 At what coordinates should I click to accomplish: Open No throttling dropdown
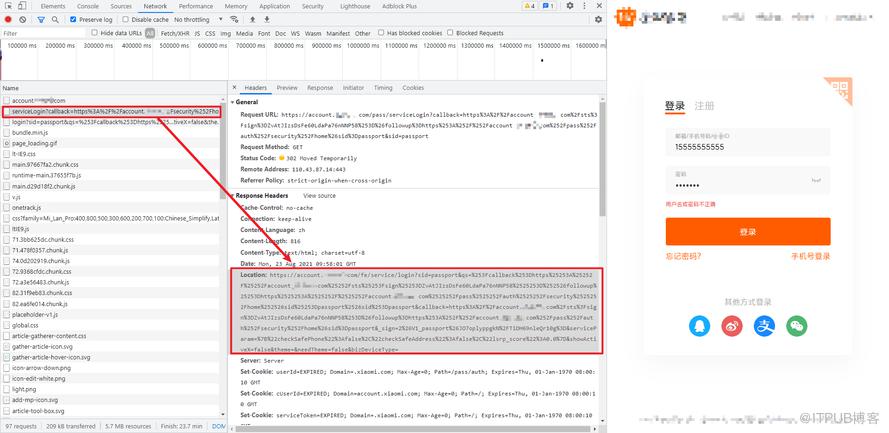tap(198, 19)
